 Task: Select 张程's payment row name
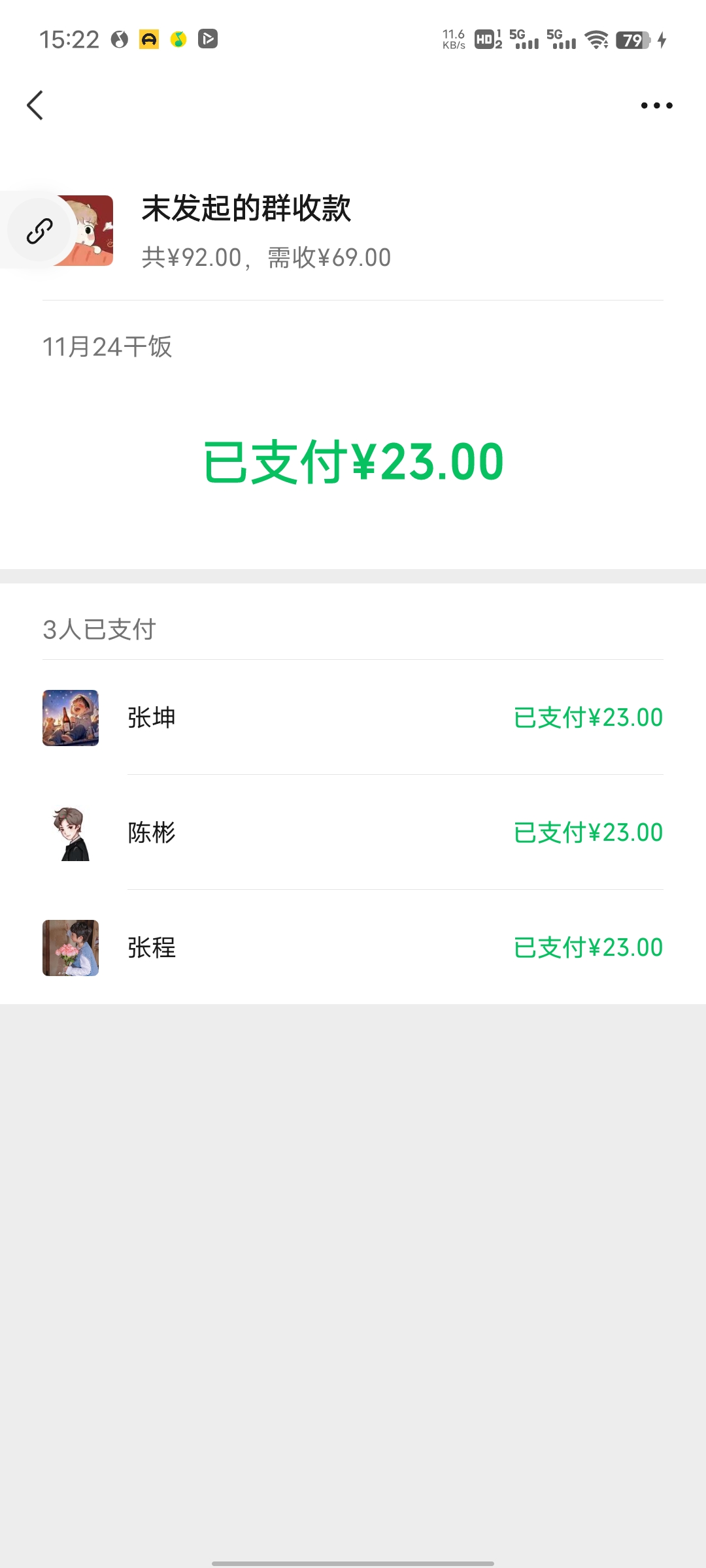pos(152,948)
